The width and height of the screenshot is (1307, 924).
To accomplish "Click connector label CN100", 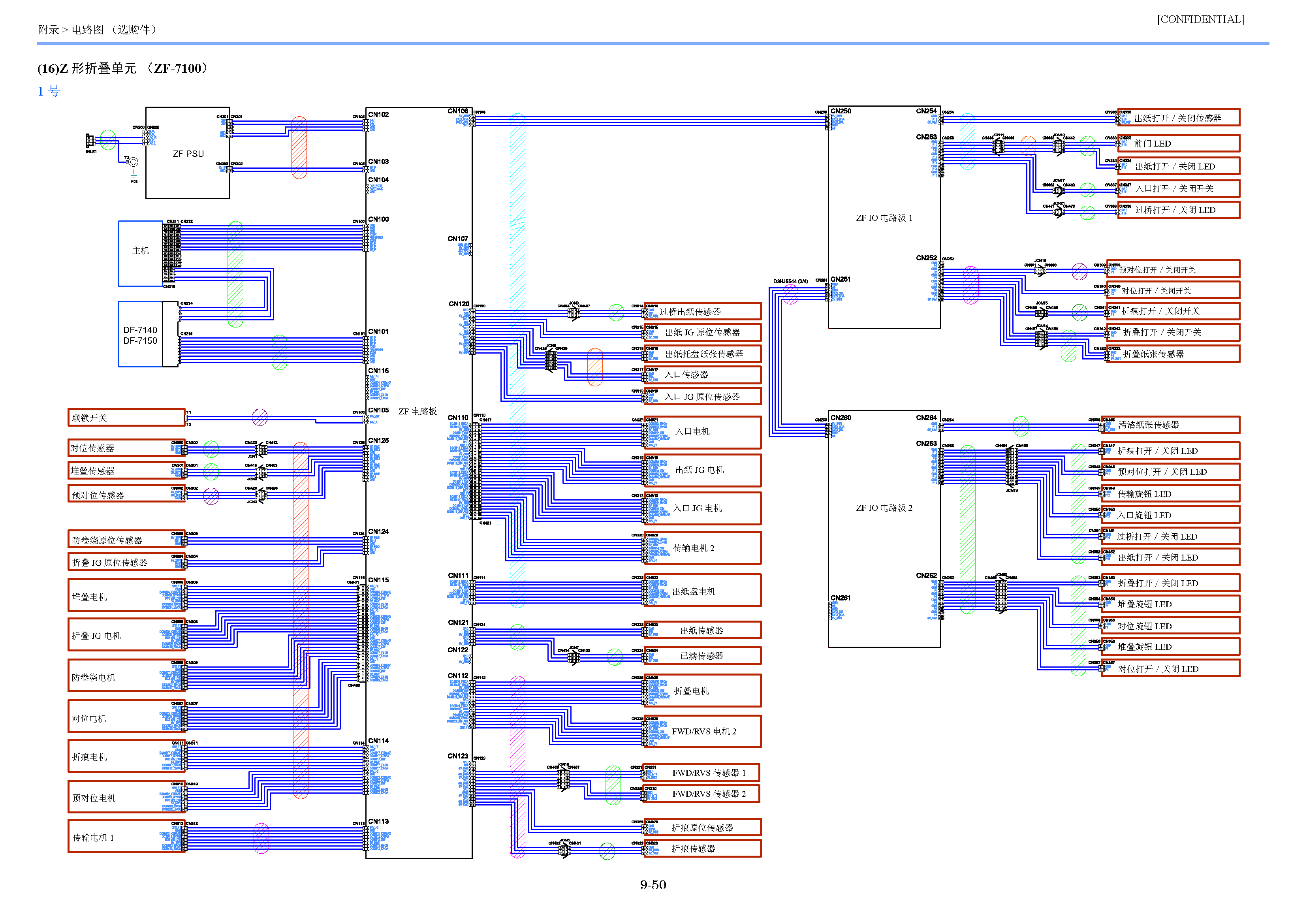I will (378, 219).
